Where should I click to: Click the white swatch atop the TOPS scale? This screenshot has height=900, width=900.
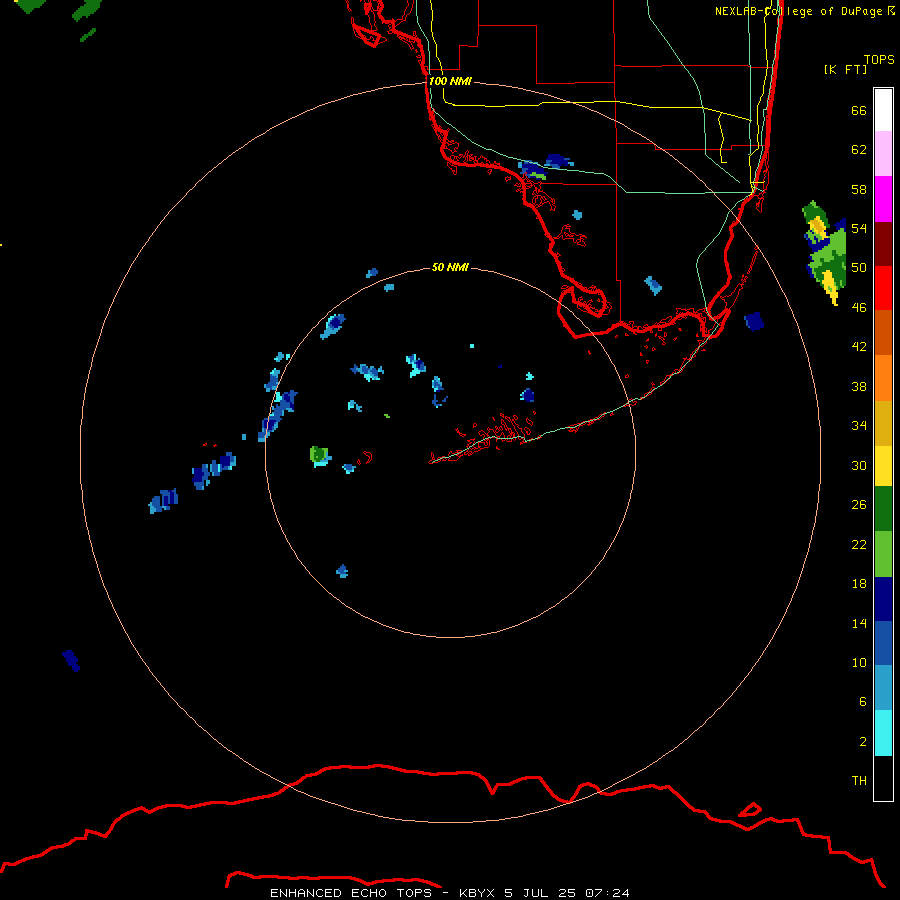pos(883,110)
